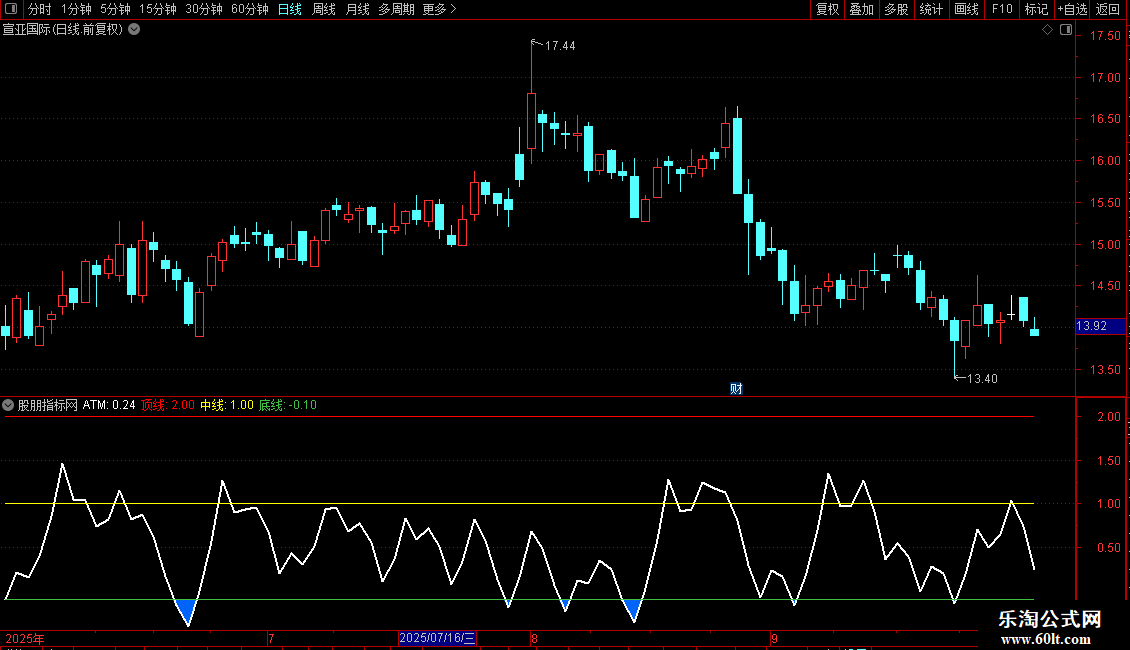Open the 财 financial event marker
1130x650 pixels.
[736, 389]
